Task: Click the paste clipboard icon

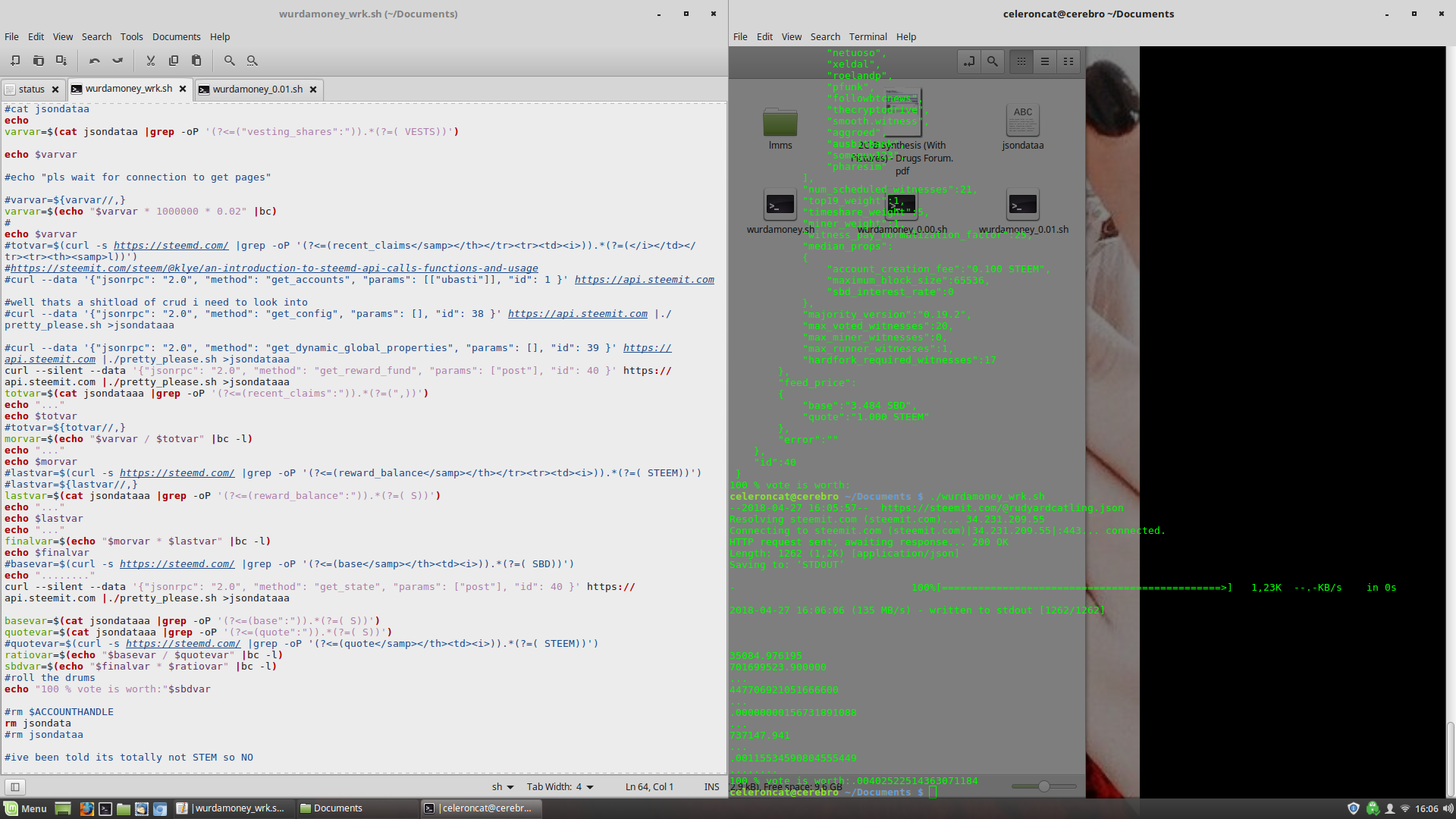Action: [196, 61]
